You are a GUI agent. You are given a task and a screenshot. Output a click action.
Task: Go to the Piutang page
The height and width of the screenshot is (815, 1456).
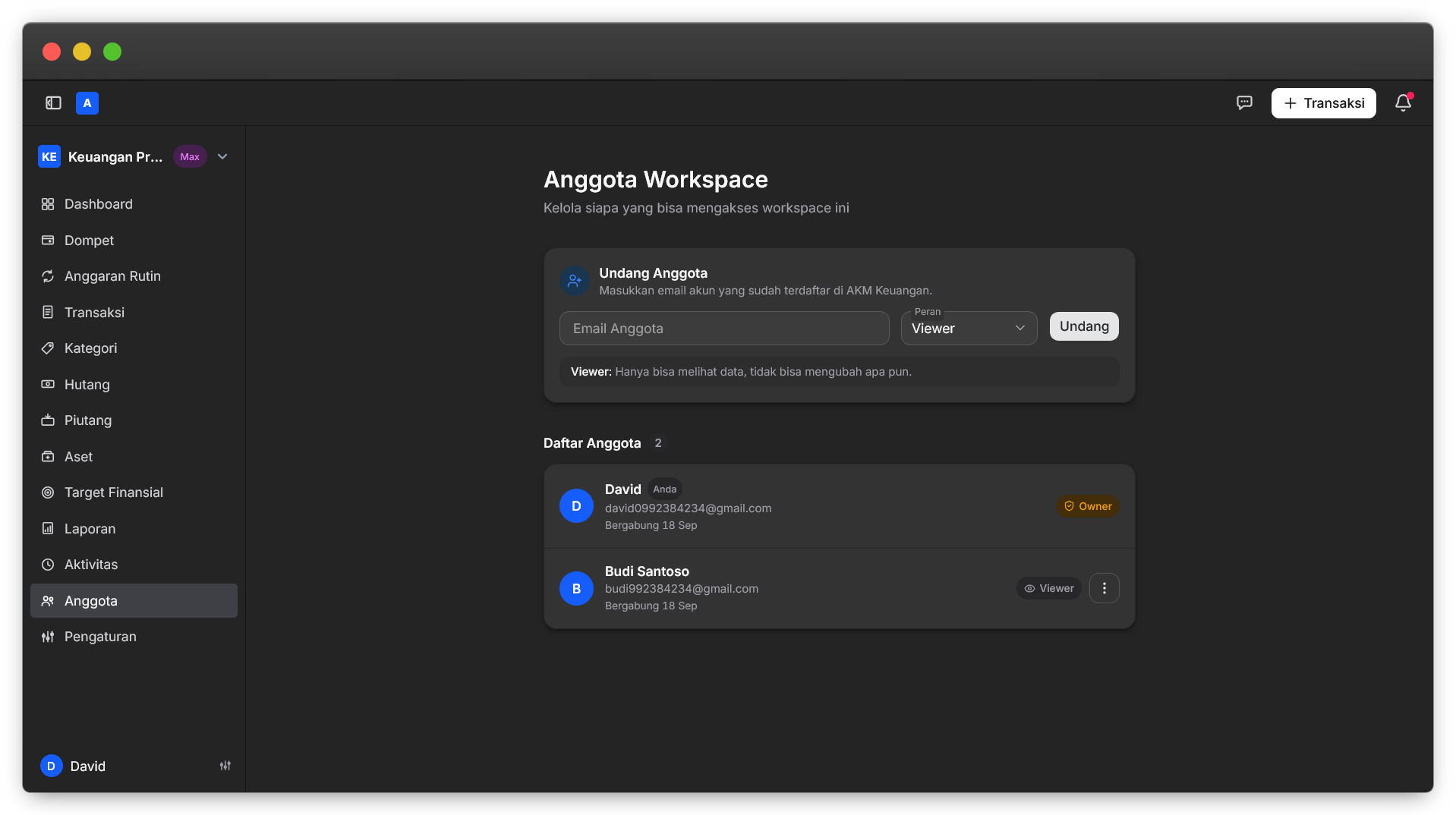click(x=134, y=420)
